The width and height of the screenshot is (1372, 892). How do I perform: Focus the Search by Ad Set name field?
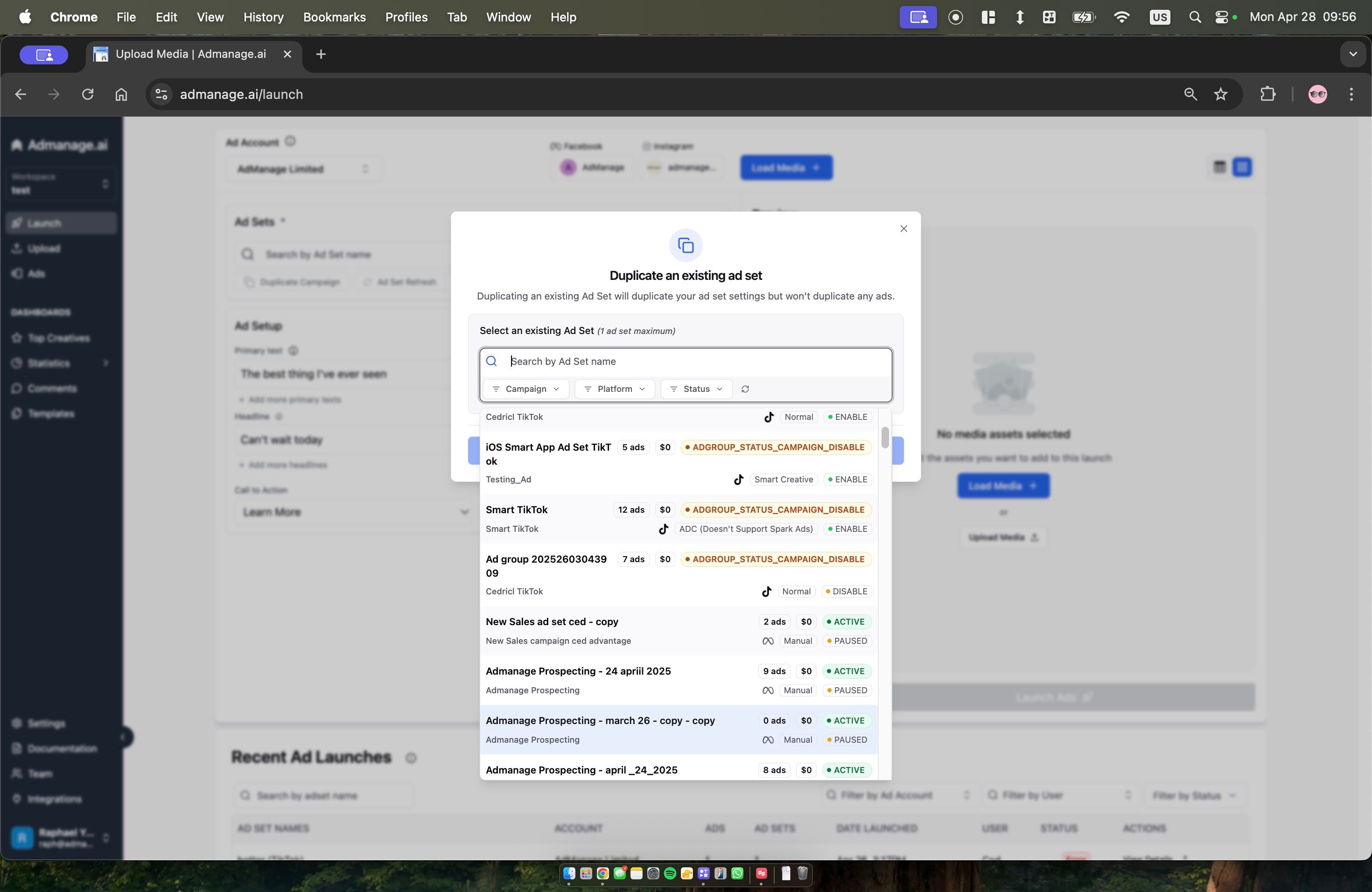click(692, 361)
